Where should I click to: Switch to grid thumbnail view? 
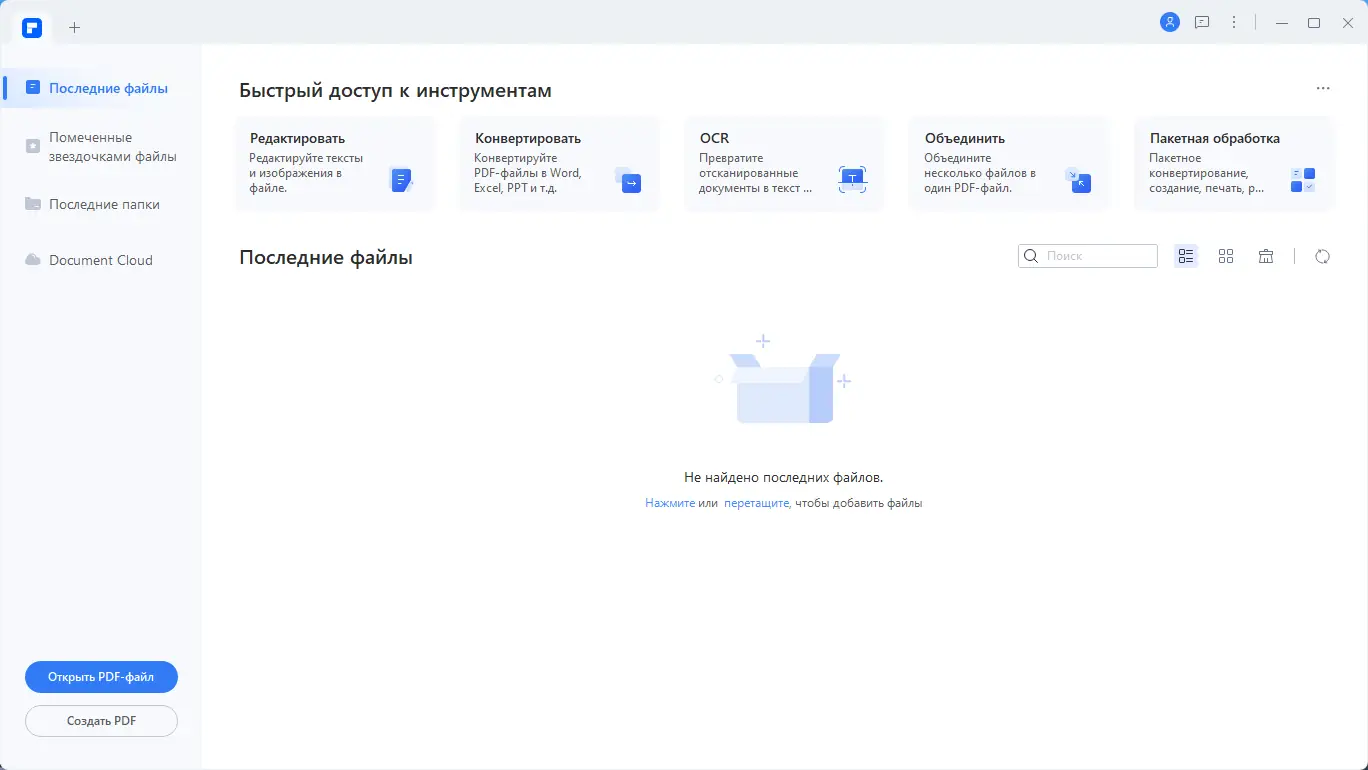point(1226,256)
